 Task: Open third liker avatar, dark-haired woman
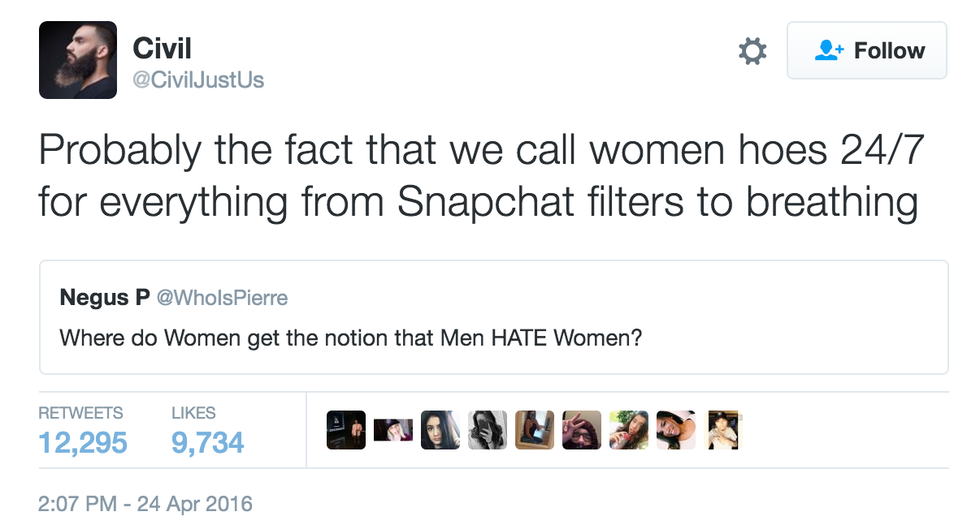(440, 430)
